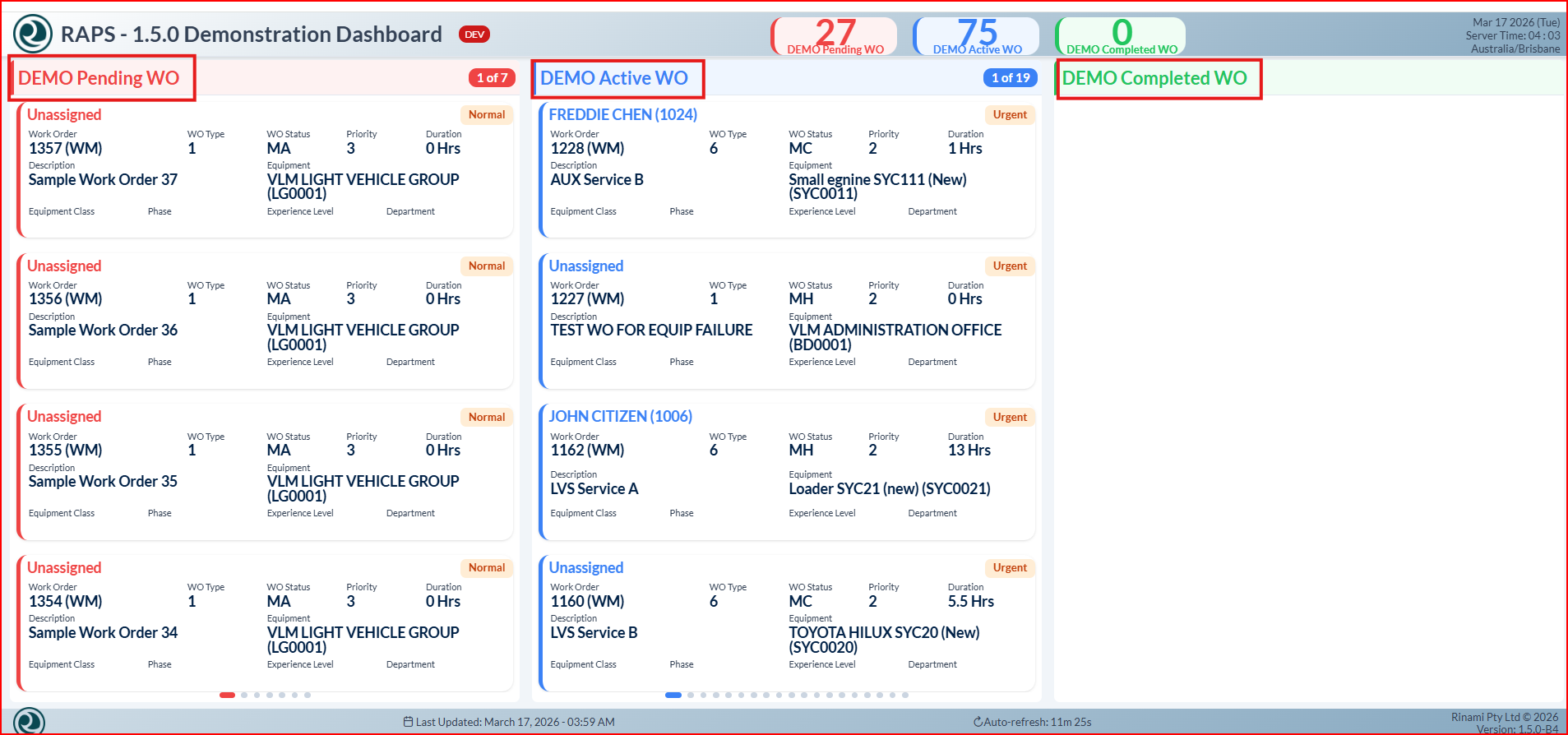Screen dimensions: 1568x735
Task: Click Normal badge on Sample Work Order 34
Action: [487, 568]
